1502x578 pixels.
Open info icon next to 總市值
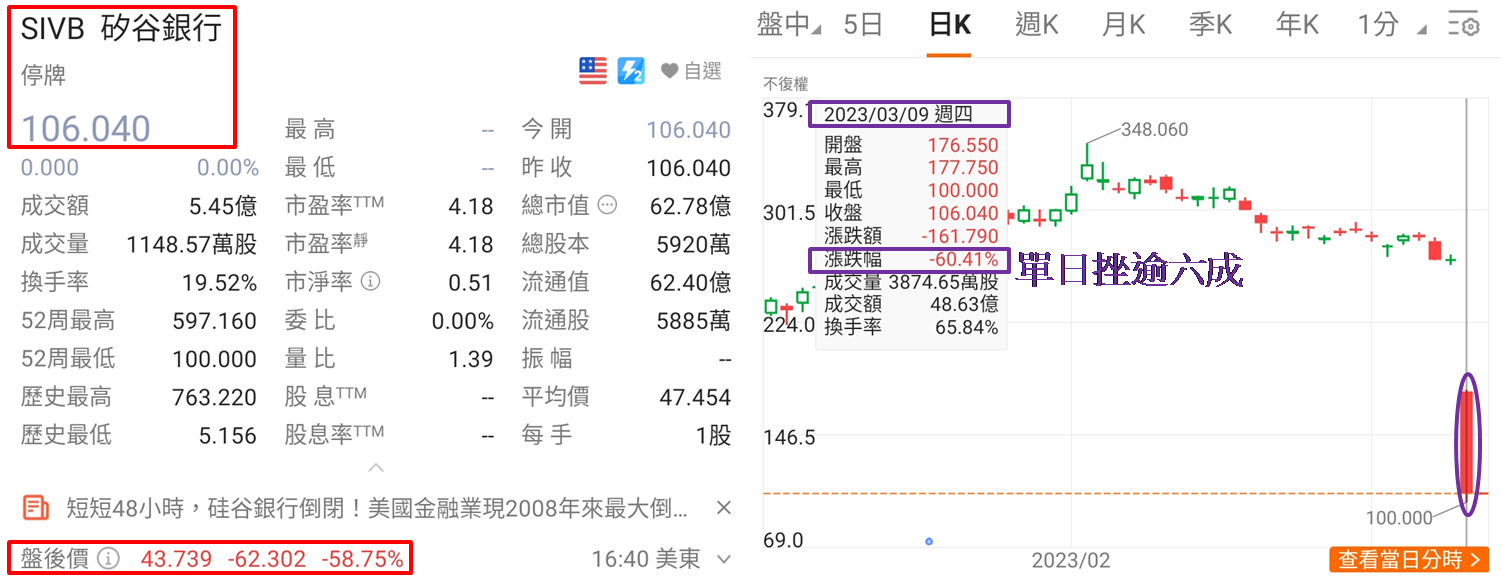pos(607,205)
